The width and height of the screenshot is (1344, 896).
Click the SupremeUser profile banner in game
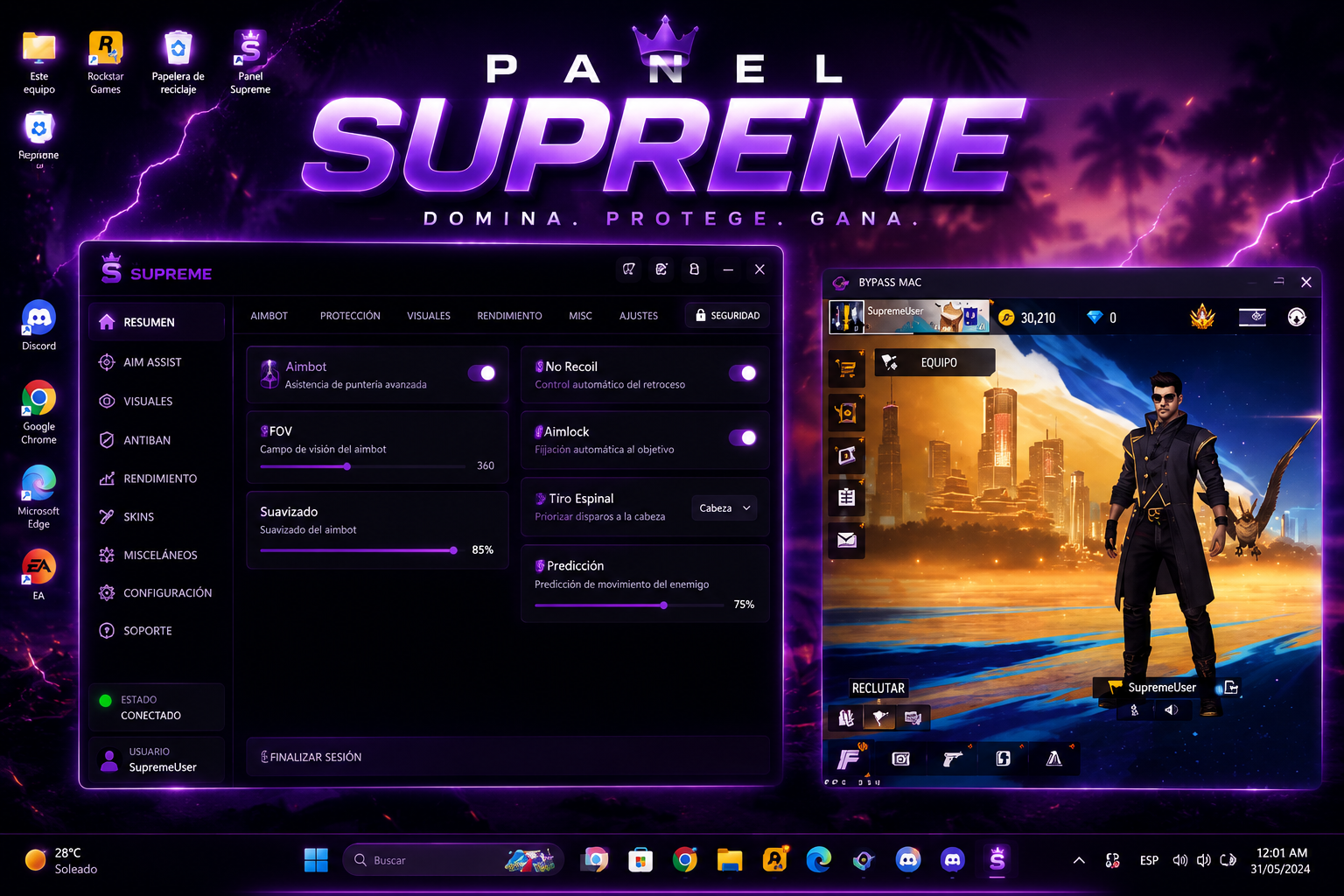[x=909, y=317]
